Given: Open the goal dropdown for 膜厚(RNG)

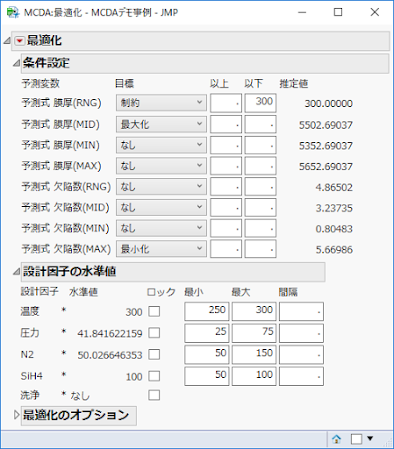Looking at the screenshot, I should tap(161, 103).
